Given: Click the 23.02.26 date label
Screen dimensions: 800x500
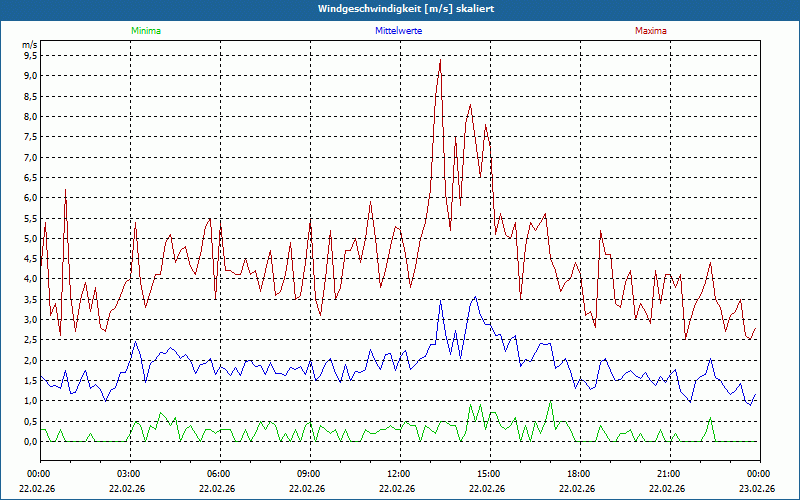Looking at the screenshot, I should pyautogui.click(x=757, y=489).
